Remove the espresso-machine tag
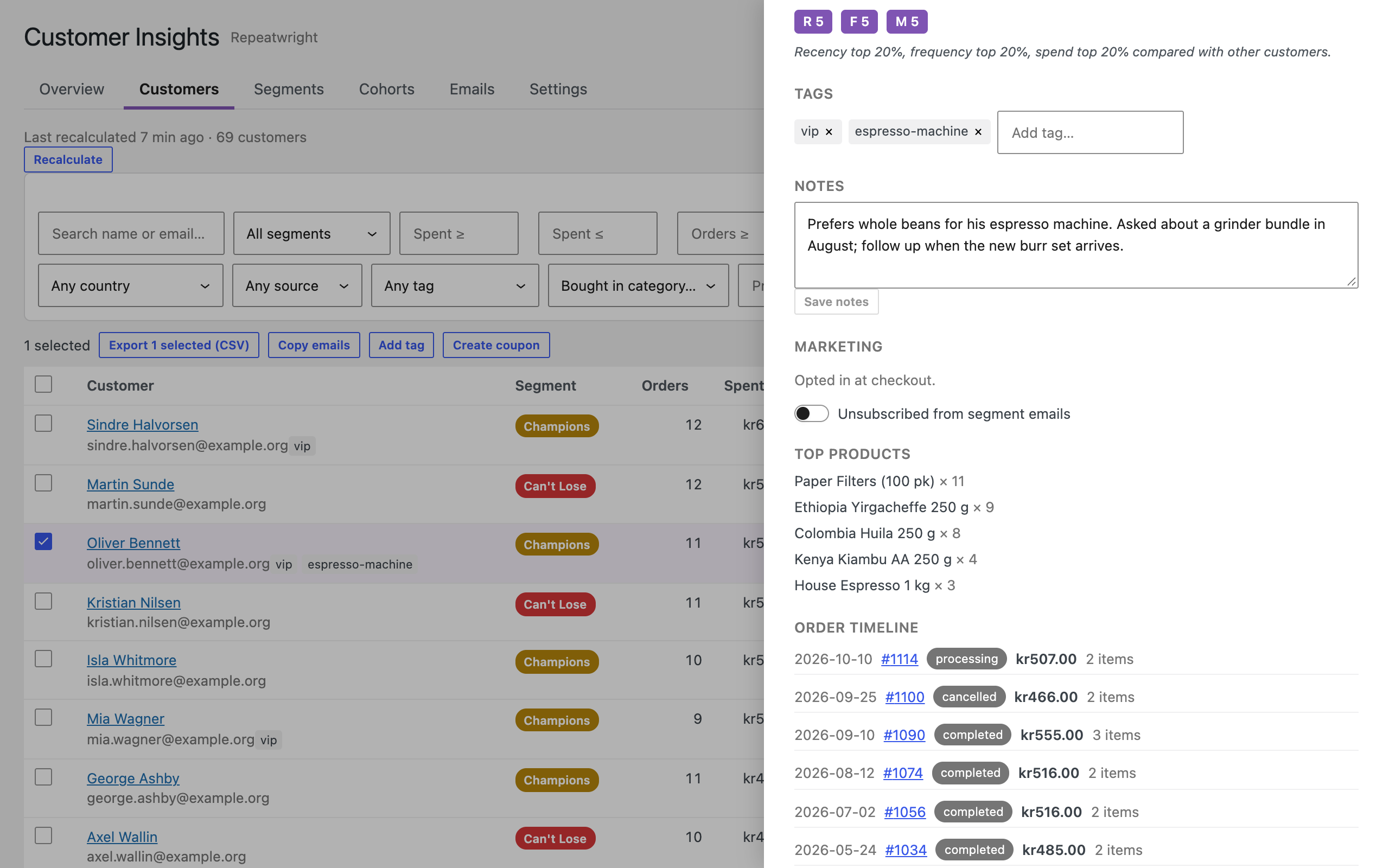This screenshot has width=1389, height=868. pyautogui.click(x=978, y=132)
